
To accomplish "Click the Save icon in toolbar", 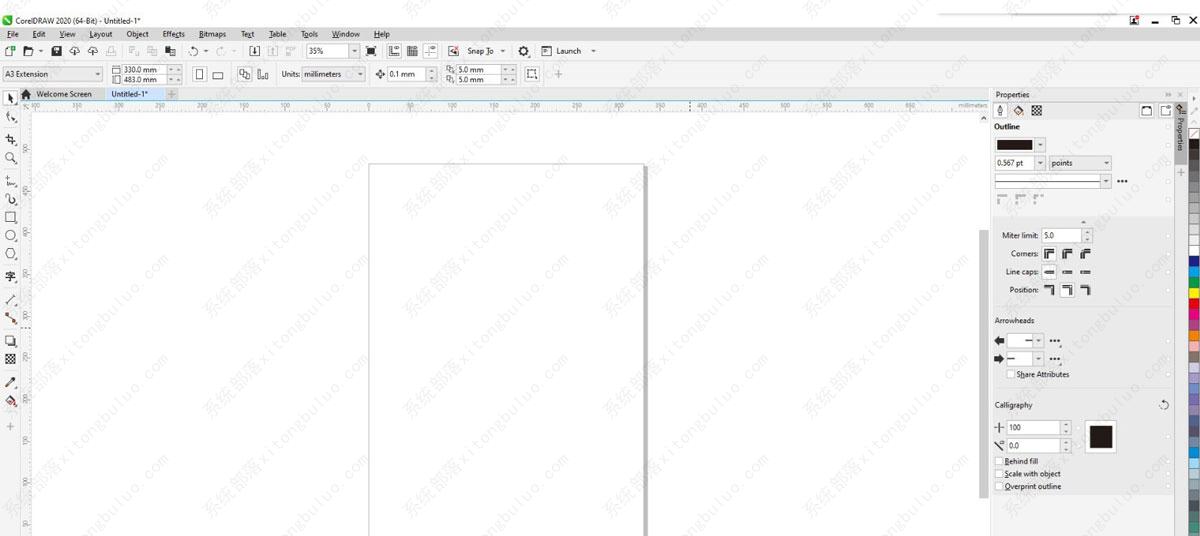I will pyautogui.click(x=56, y=51).
